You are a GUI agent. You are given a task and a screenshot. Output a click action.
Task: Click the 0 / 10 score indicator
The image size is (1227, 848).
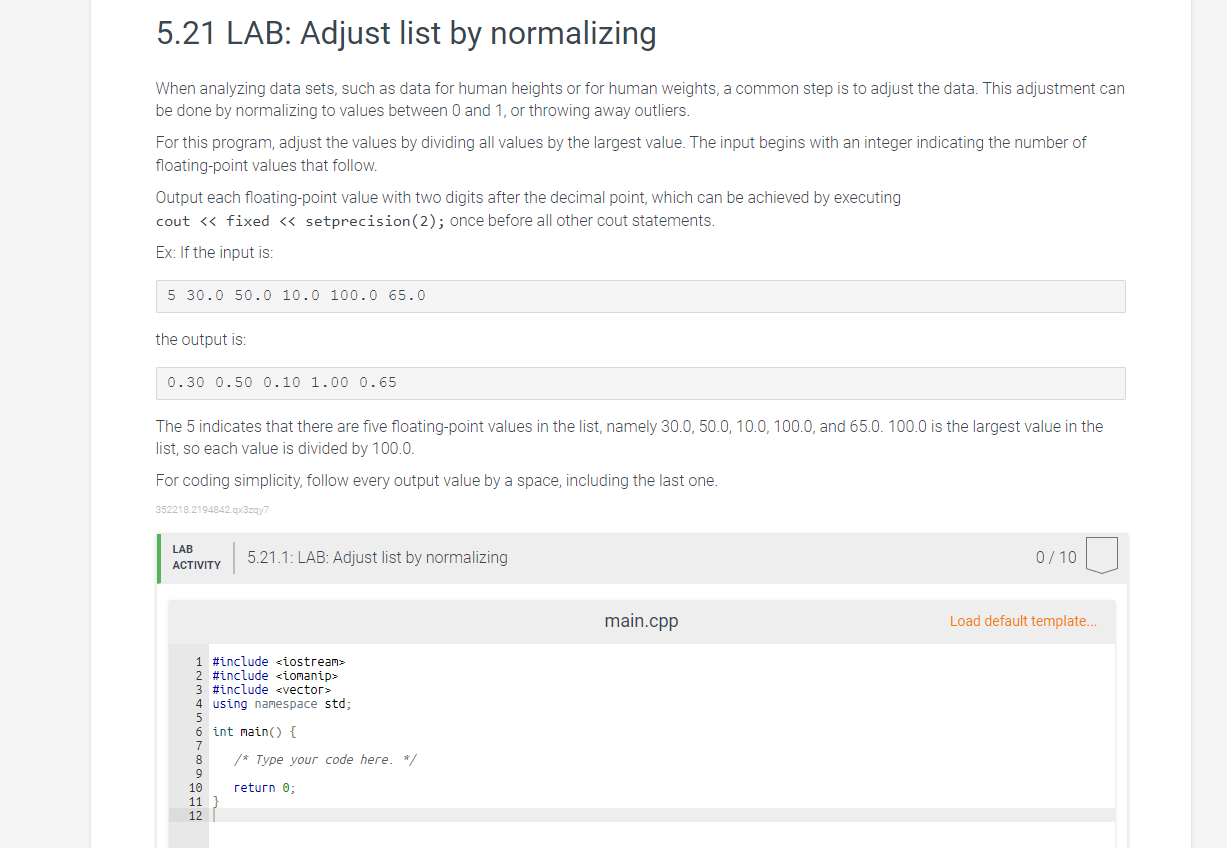pyautogui.click(x=1056, y=557)
